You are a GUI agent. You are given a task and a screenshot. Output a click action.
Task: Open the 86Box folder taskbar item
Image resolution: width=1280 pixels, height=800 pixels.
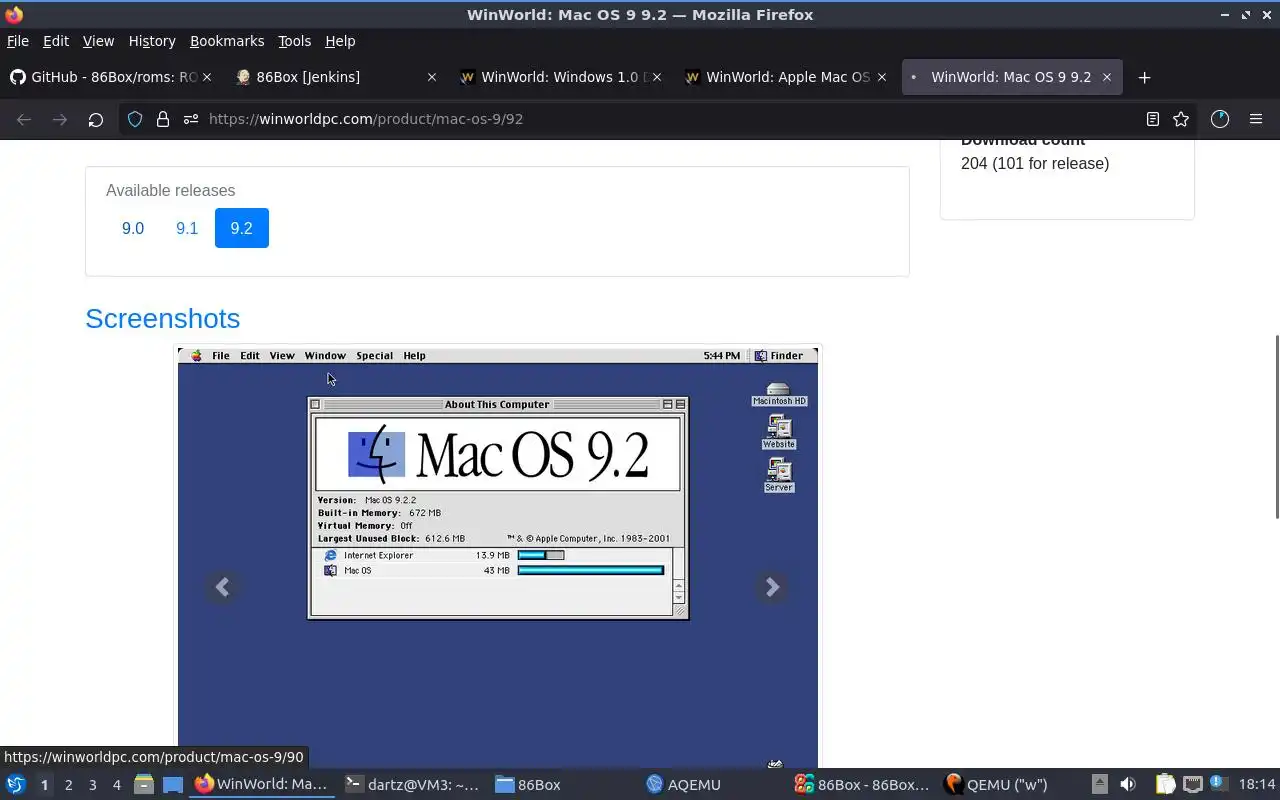(x=563, y=785)
